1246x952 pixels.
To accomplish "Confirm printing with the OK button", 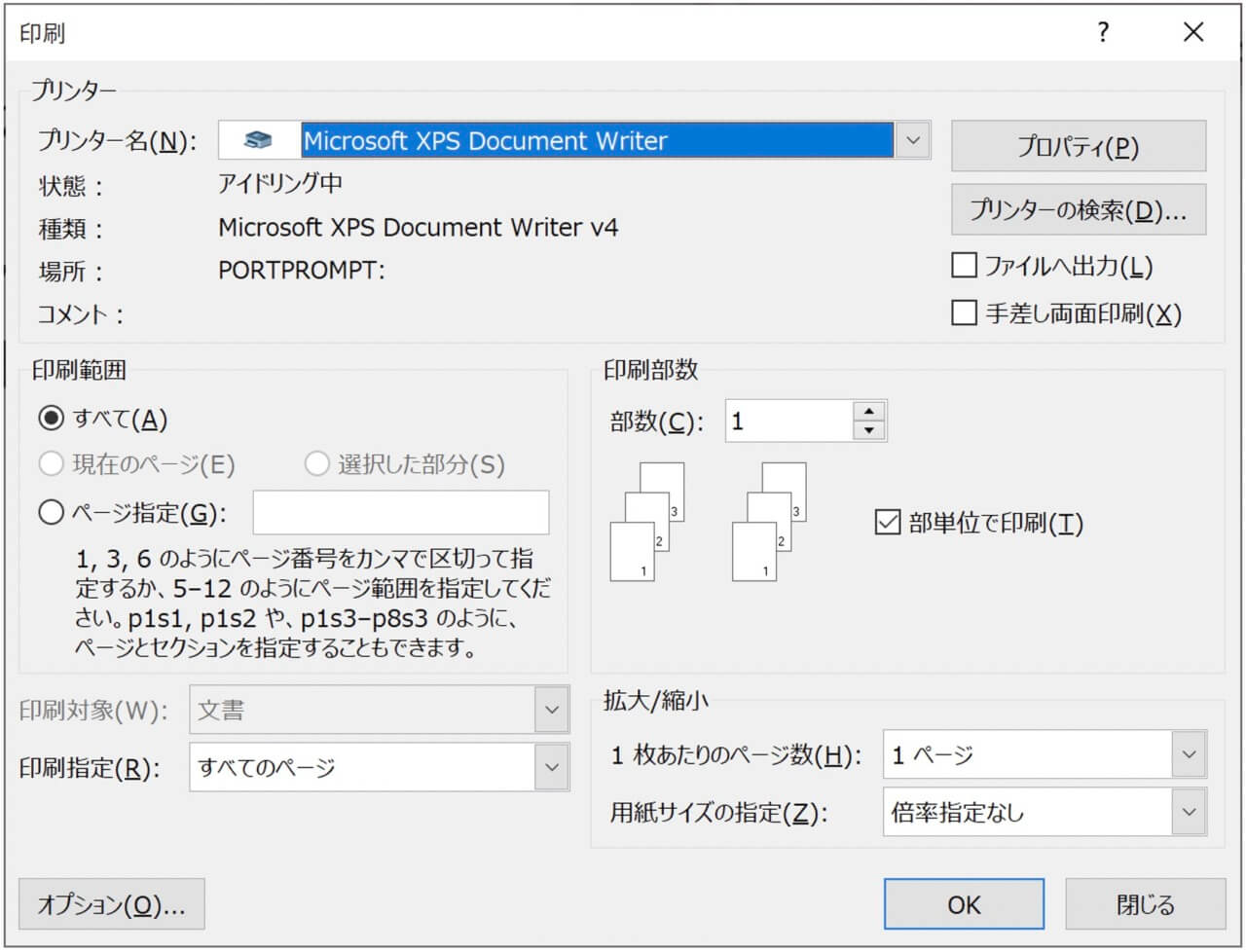I will pos(964,904).
